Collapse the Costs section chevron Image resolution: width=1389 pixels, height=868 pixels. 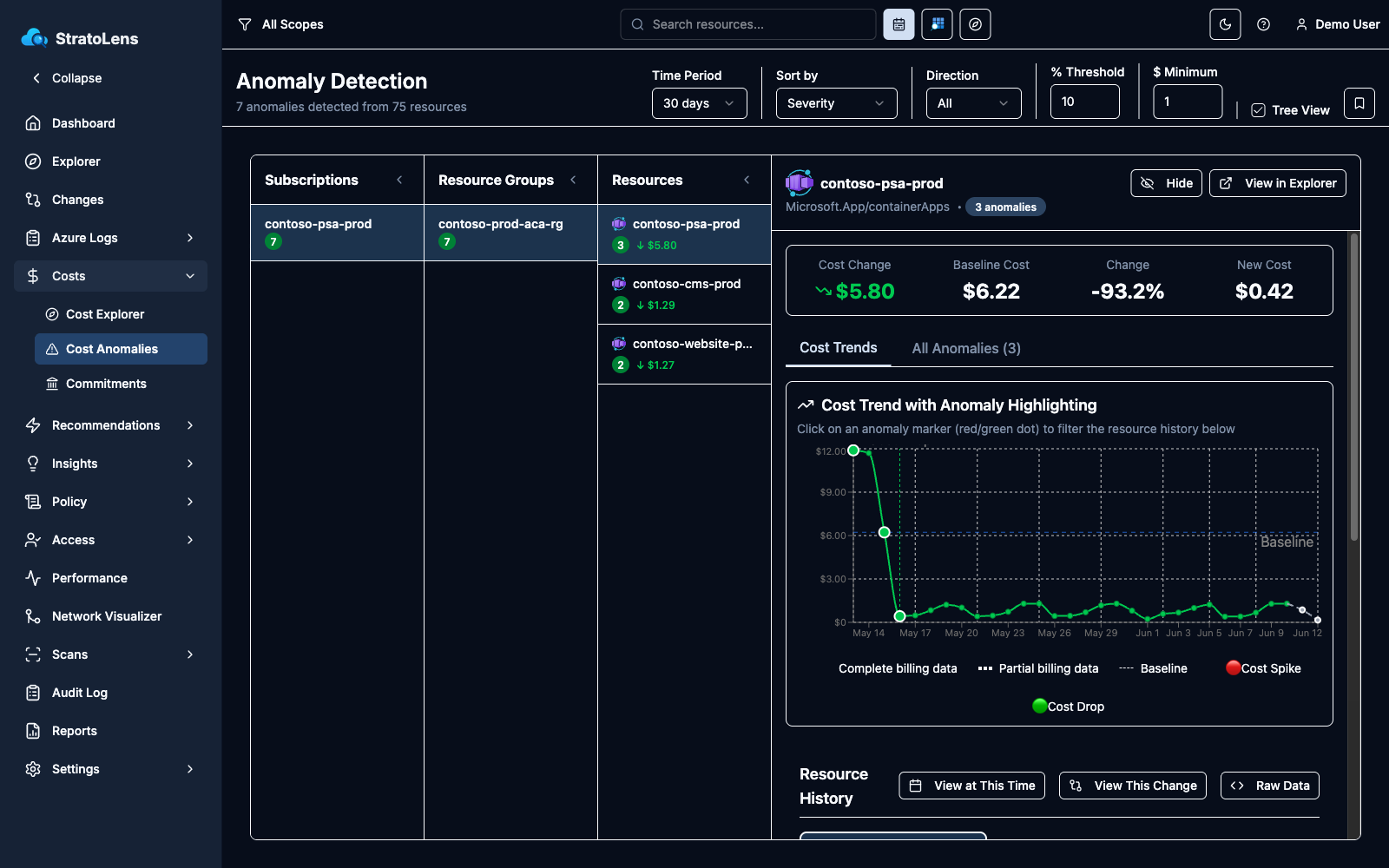190,276
